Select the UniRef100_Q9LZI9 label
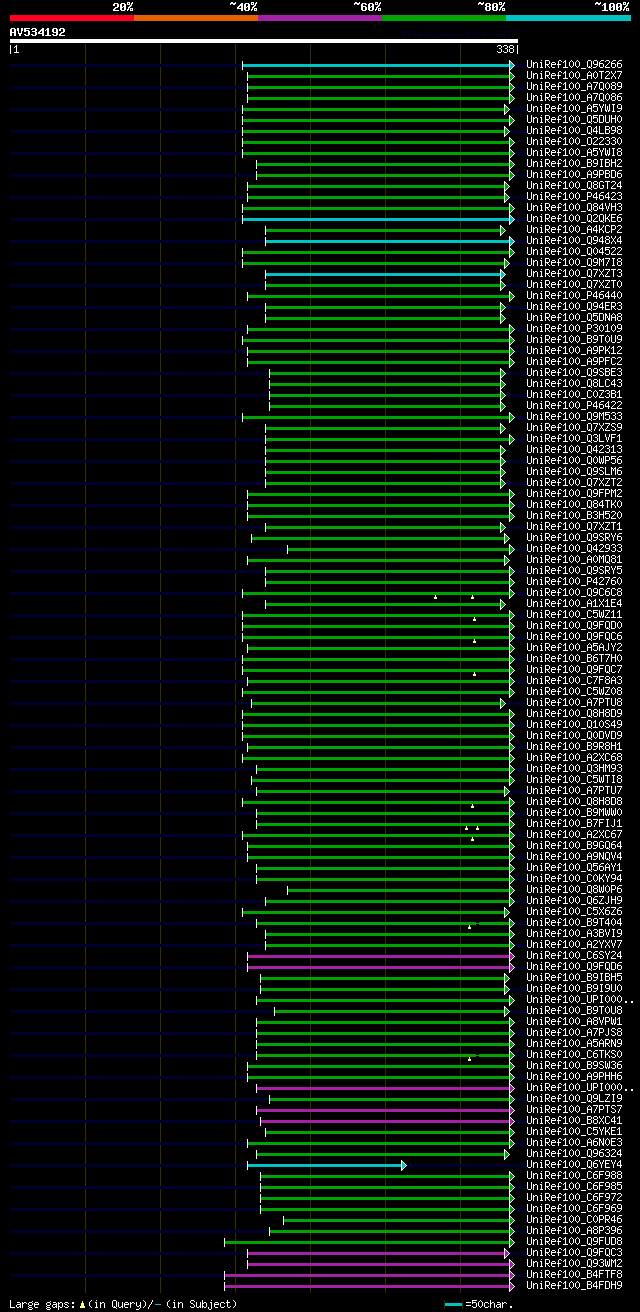 tap(574, 1099)
